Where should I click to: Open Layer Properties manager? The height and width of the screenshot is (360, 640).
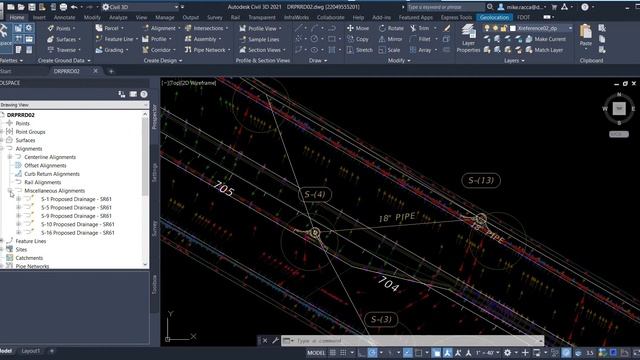pos(468,38)
